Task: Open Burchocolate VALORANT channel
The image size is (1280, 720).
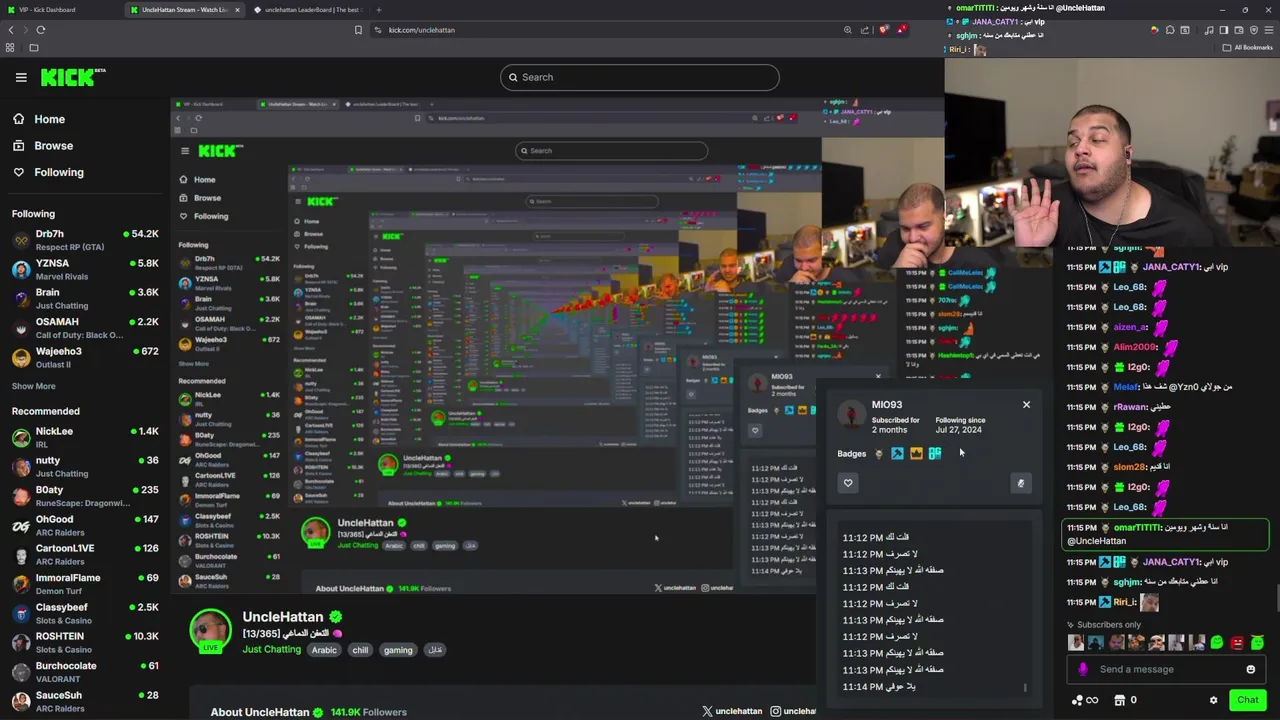Action: 85,672
